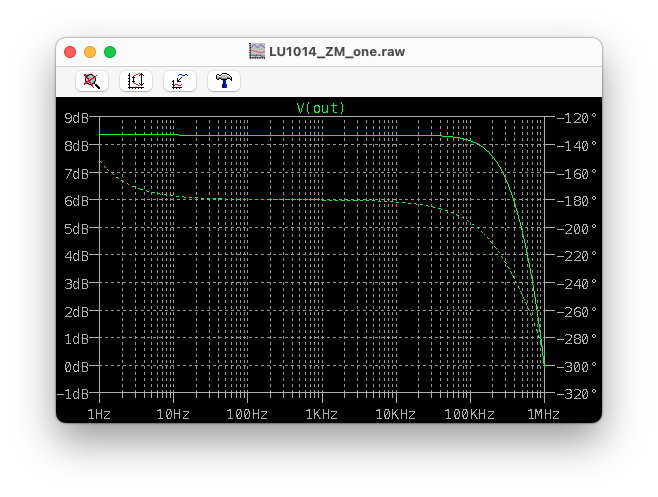Screen dimensions: 658x497
Task: Click the -240° right axis label
Action: point(577,284)
